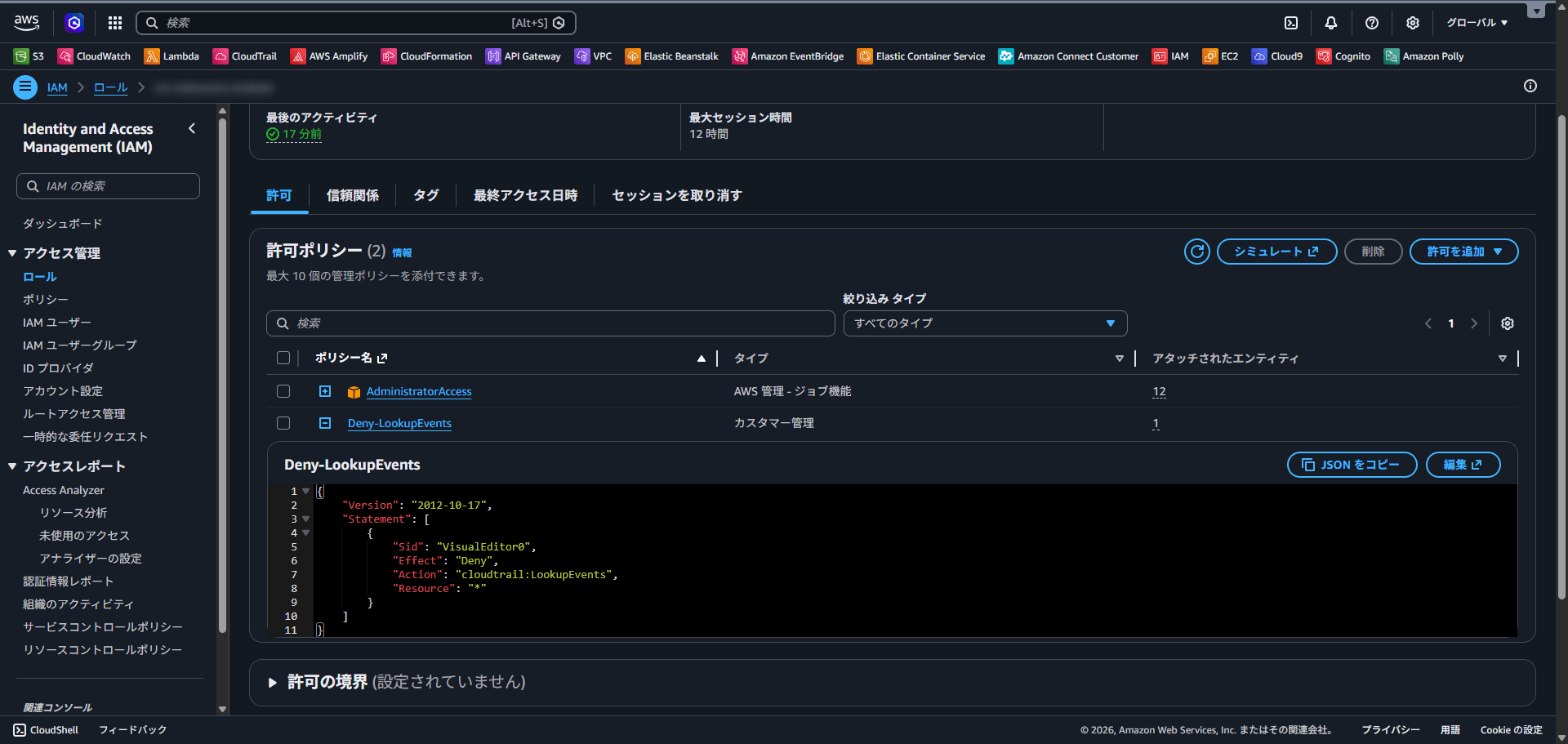
Task: Focus the IAM の検索 sidebar field
Action: pyautogui.click(x=108, y=186)
